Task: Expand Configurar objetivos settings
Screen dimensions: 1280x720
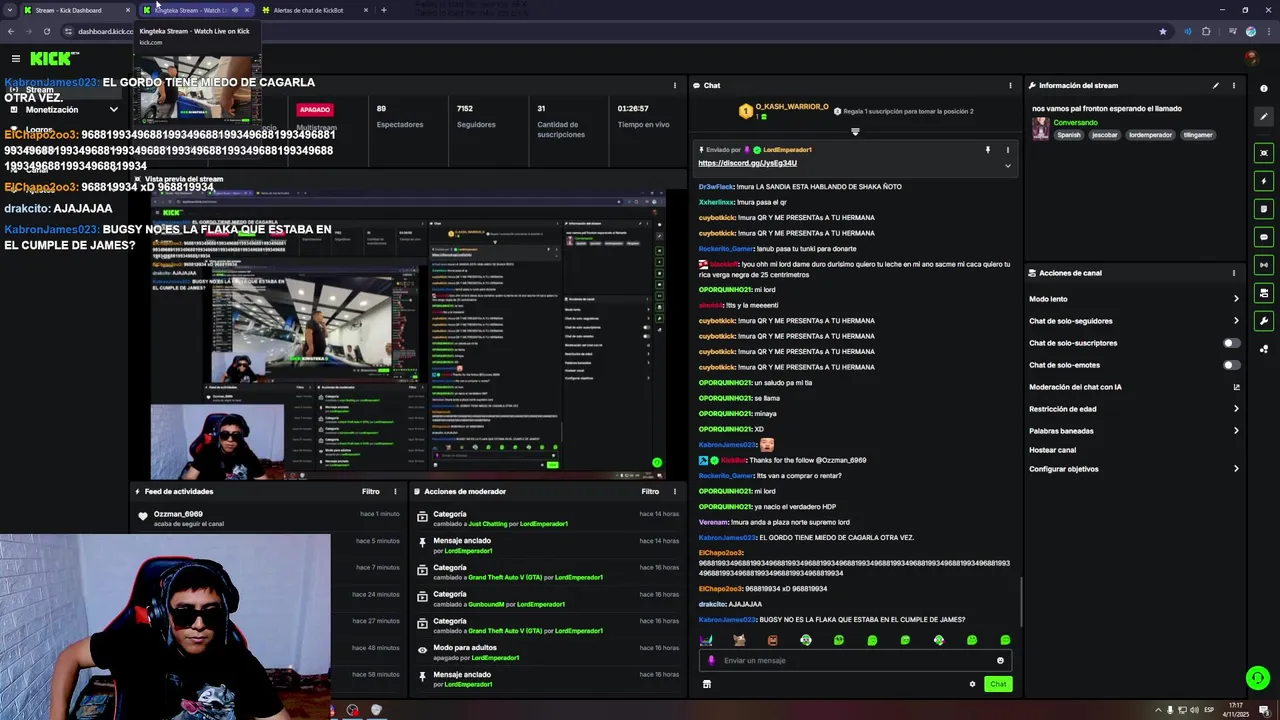Action: tap(1236, 469)
